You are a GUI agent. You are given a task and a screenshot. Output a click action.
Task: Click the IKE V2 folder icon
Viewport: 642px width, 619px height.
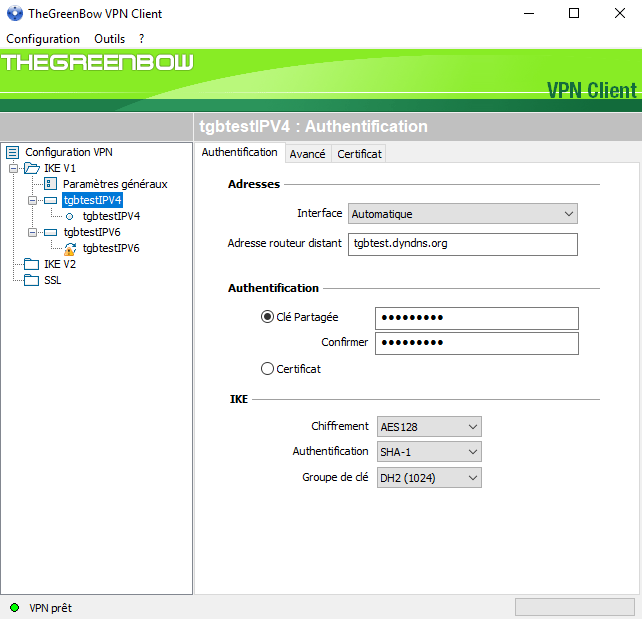(32, 264)
